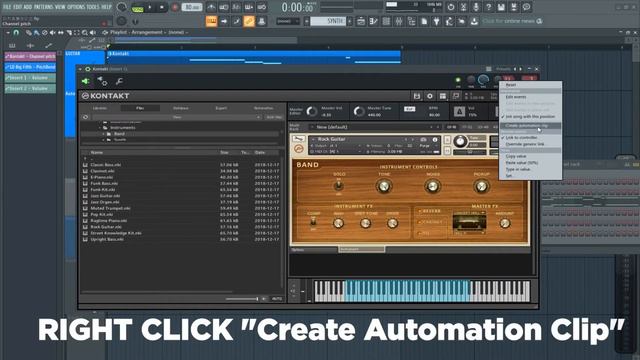Toggle the Playlist magnet snap icon
This screenshot has height=360, width=640.
click(x=16, y=32)
